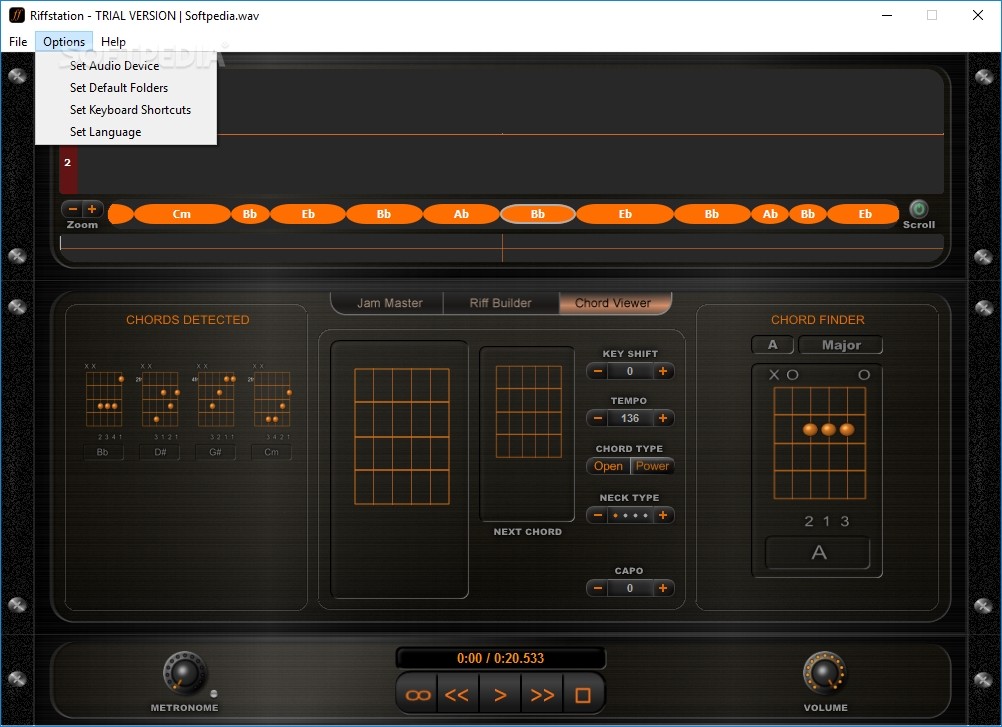This screenshot has height=727, width=1002.
Task: Click the D# detected chord diagram
Action: pyautogui.click(x=160, y=399)
